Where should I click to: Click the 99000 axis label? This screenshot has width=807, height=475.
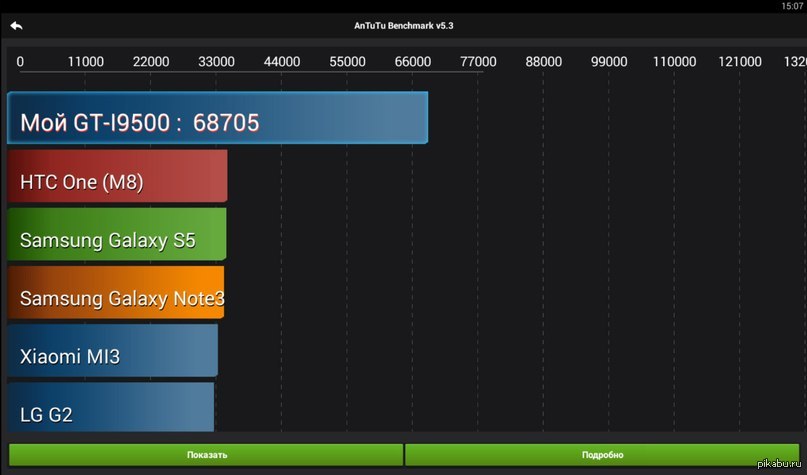coord(609,62)
